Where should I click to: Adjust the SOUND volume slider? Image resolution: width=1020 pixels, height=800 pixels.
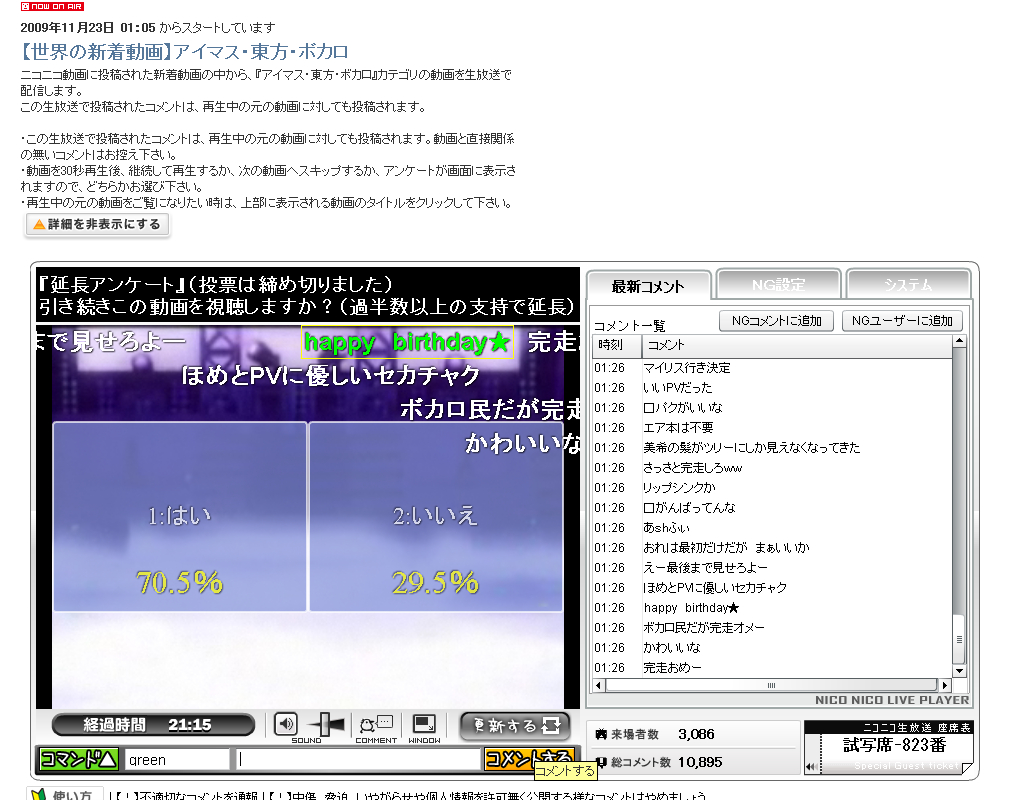[327, 724]
